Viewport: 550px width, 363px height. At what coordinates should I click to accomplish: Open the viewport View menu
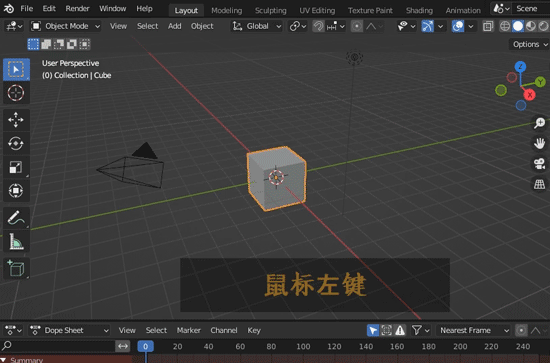click(x=118, y=26)
